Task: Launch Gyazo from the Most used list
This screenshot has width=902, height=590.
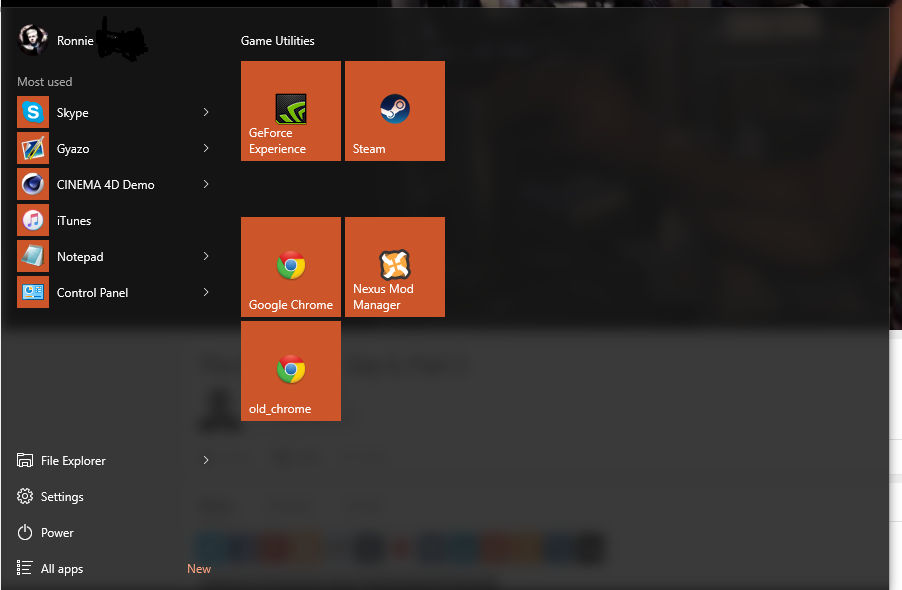Action: pos(113,148)
